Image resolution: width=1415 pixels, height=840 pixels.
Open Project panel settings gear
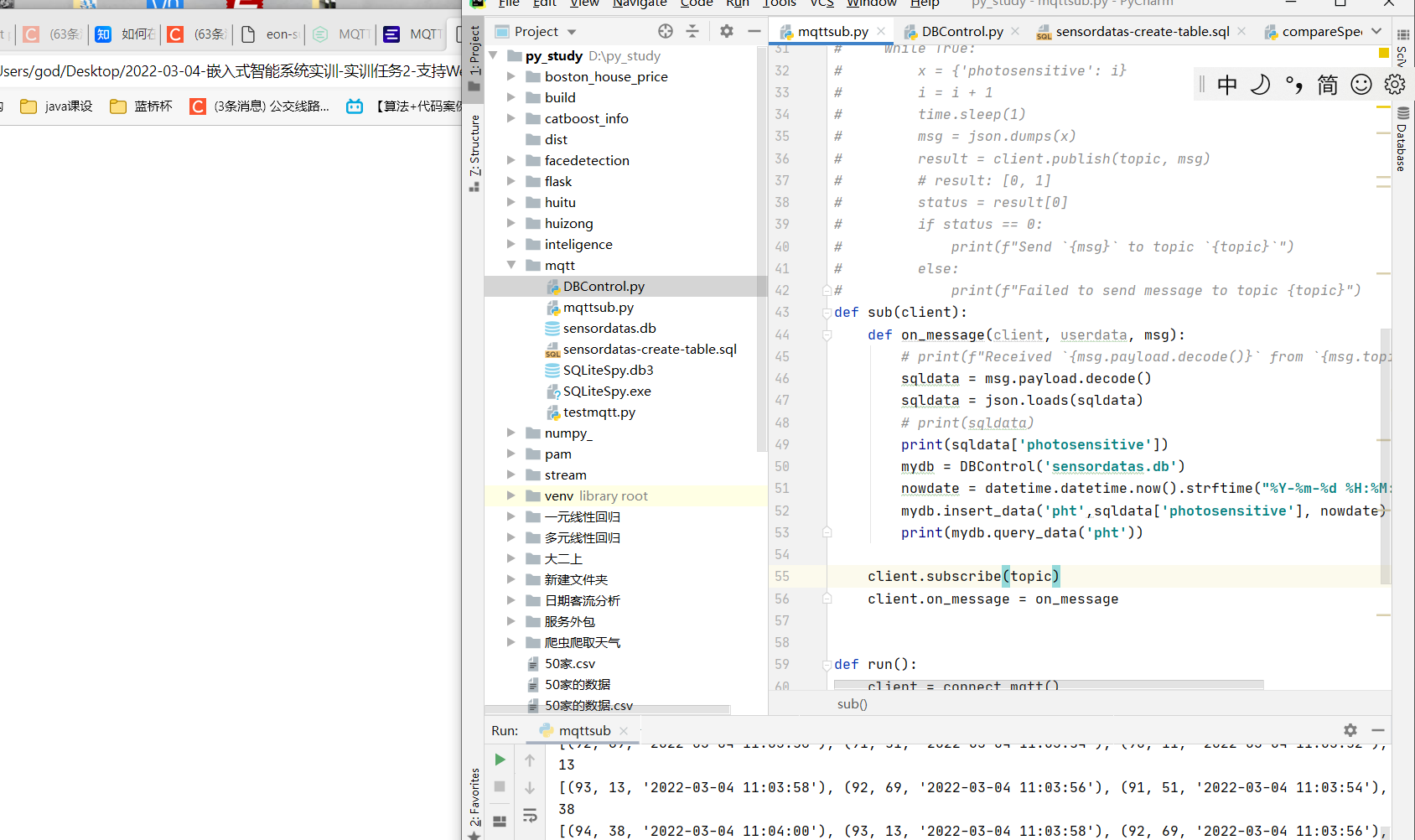point(727,32)
